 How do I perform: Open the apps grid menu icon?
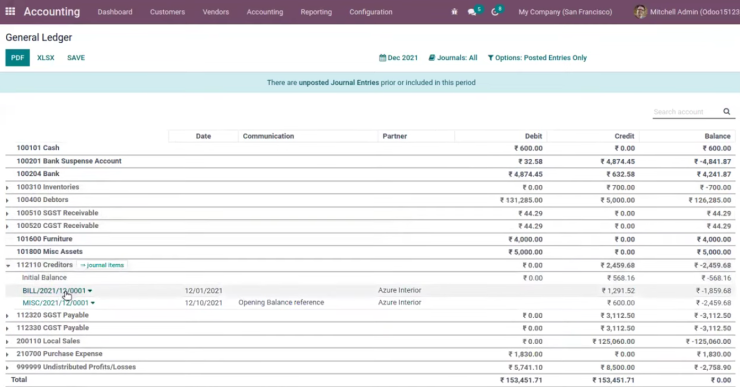pyautogui.click(x=10, y=11)
